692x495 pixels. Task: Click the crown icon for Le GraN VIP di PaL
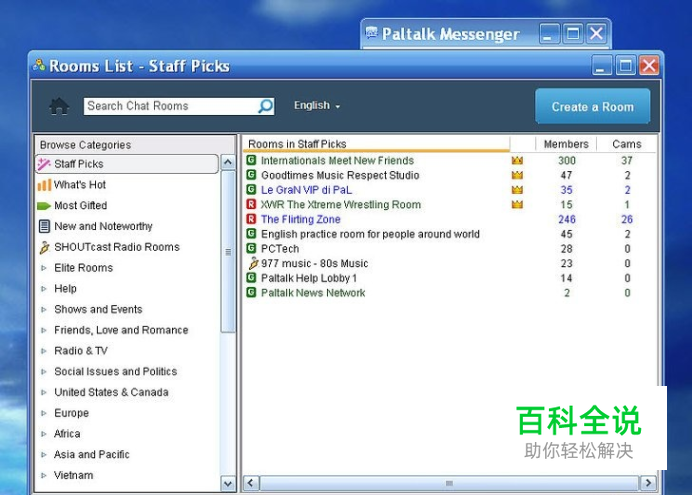click(517, 190)
